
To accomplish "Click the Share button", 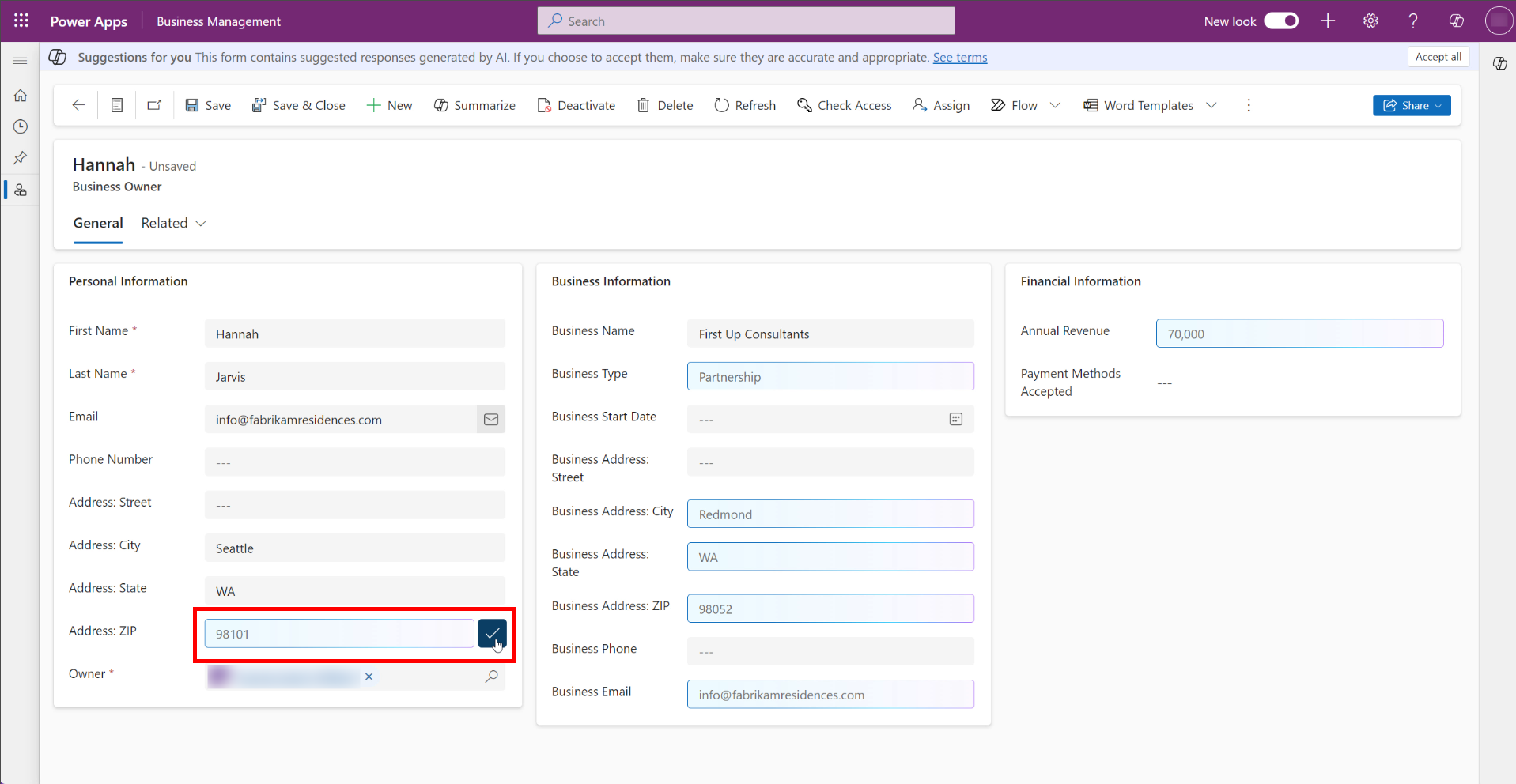I will [x=1412, y=105].
